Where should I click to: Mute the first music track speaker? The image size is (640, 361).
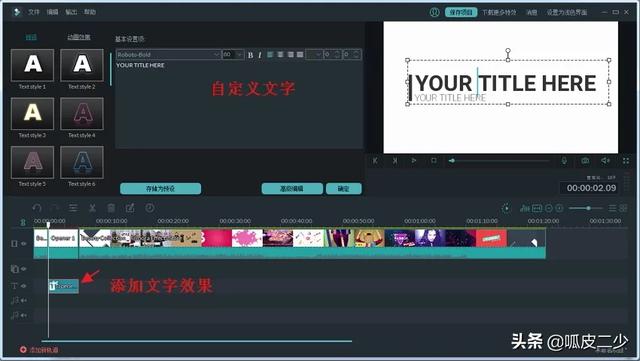[x=24, y=301]
